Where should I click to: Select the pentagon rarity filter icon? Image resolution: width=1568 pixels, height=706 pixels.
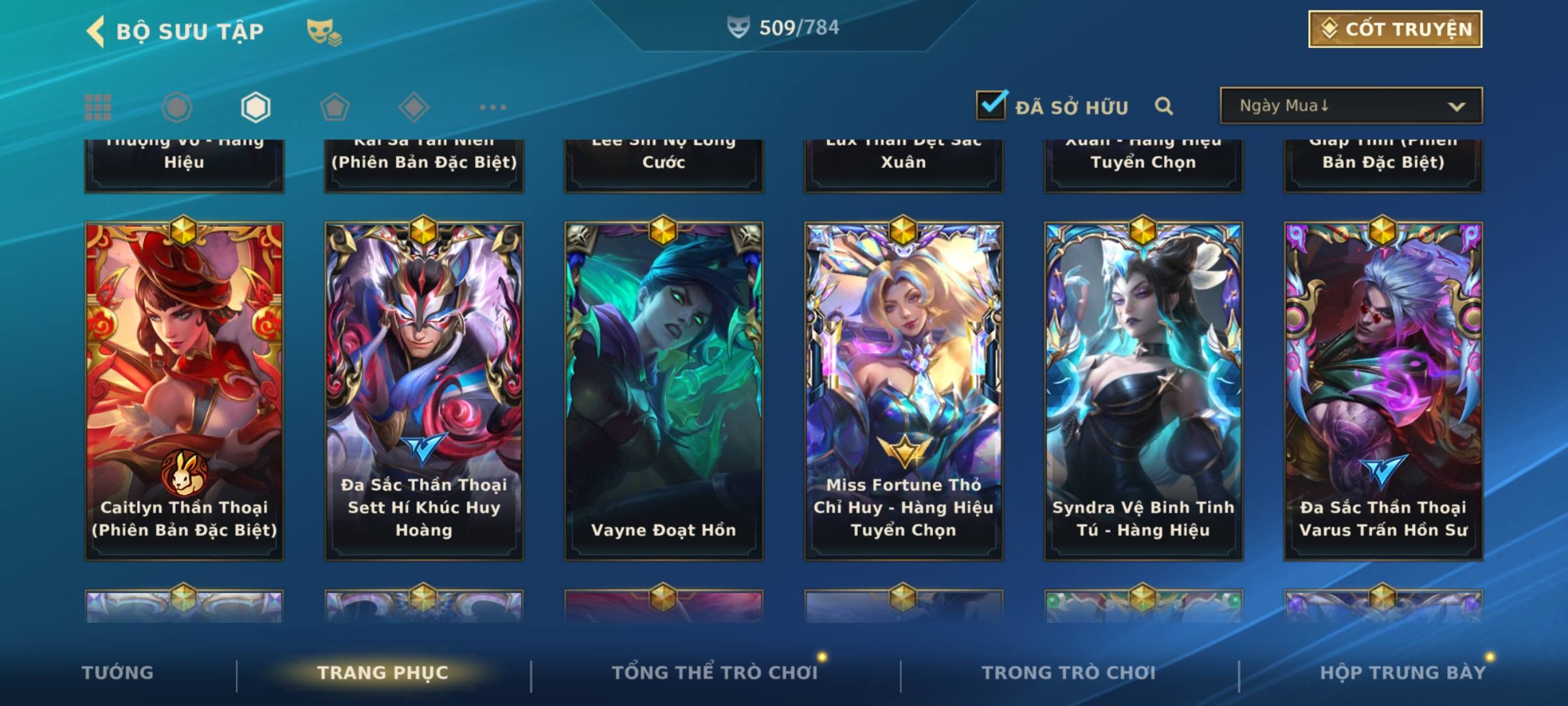(335, 107)
